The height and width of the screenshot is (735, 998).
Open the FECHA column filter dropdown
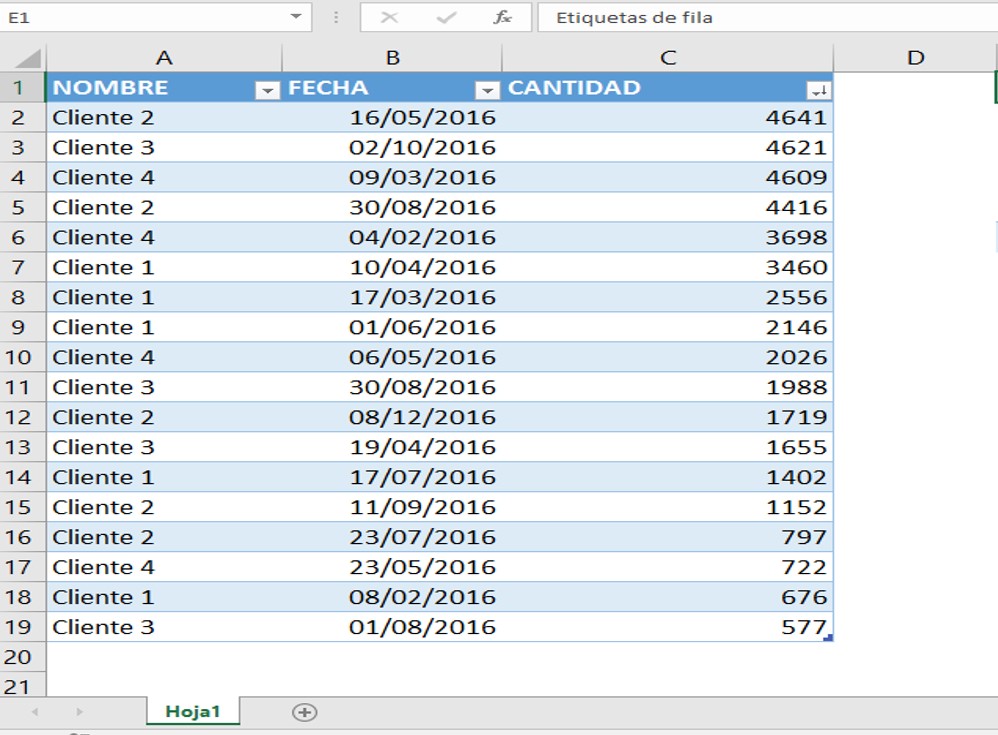click(x=487, y=90)
